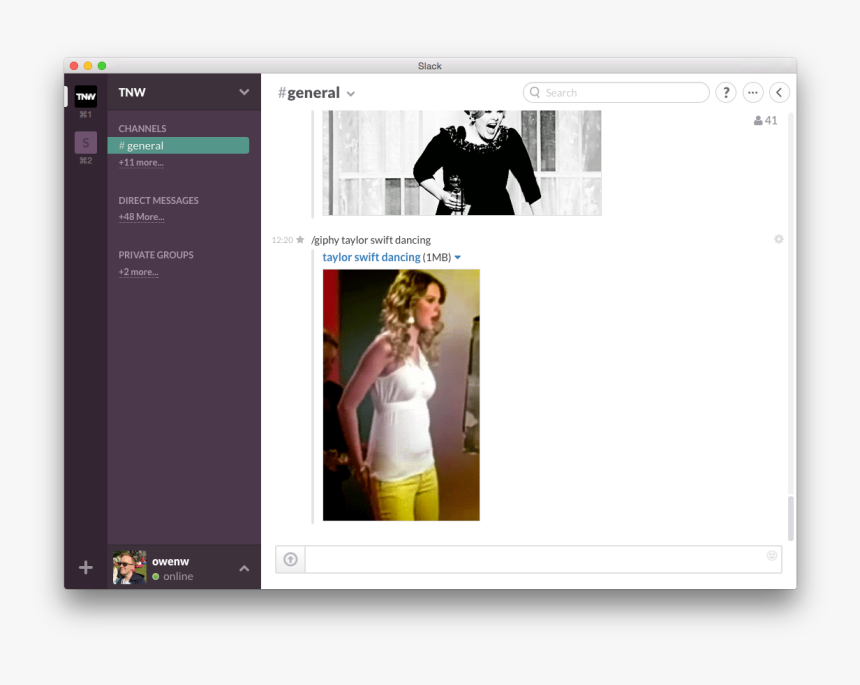Select the general channel in sidebar
Image resolution: width=860 pixels, height=685 pixels.
pos(178,145)
